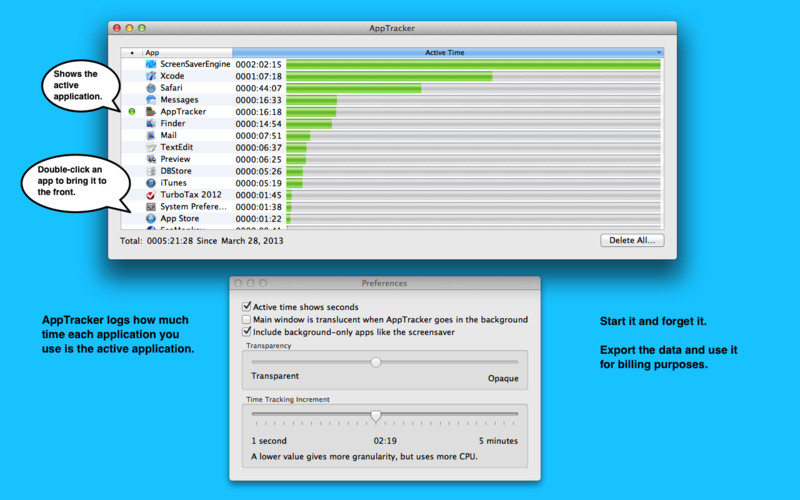Select the System Prefere... row name
800x500 pixels.
click(x=193, y=207)
